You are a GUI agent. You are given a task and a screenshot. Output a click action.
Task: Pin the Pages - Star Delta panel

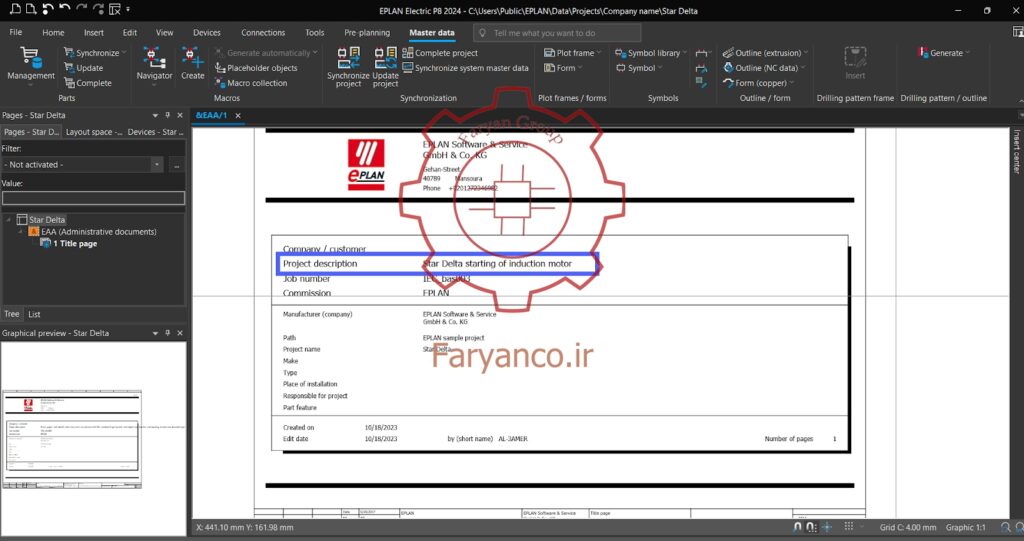(x=167, y=115)
